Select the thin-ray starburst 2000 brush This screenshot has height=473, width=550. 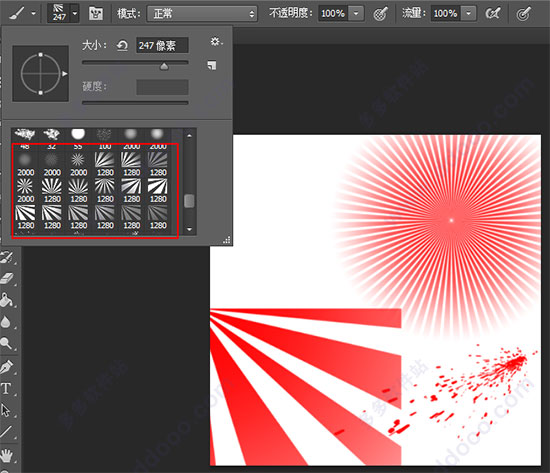[78, 164]
